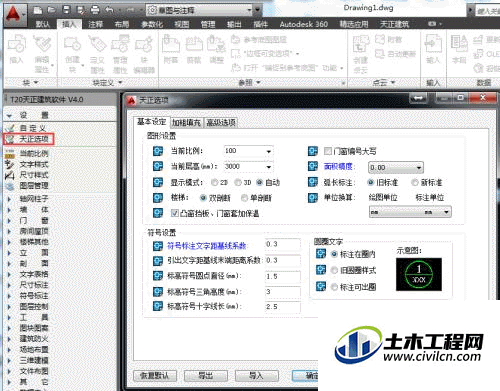The width and height of the screenshot is (500, 391).
Task: Select the 新标准 arc length radio button
Action: pyautogui.click(x=415, y=182)
